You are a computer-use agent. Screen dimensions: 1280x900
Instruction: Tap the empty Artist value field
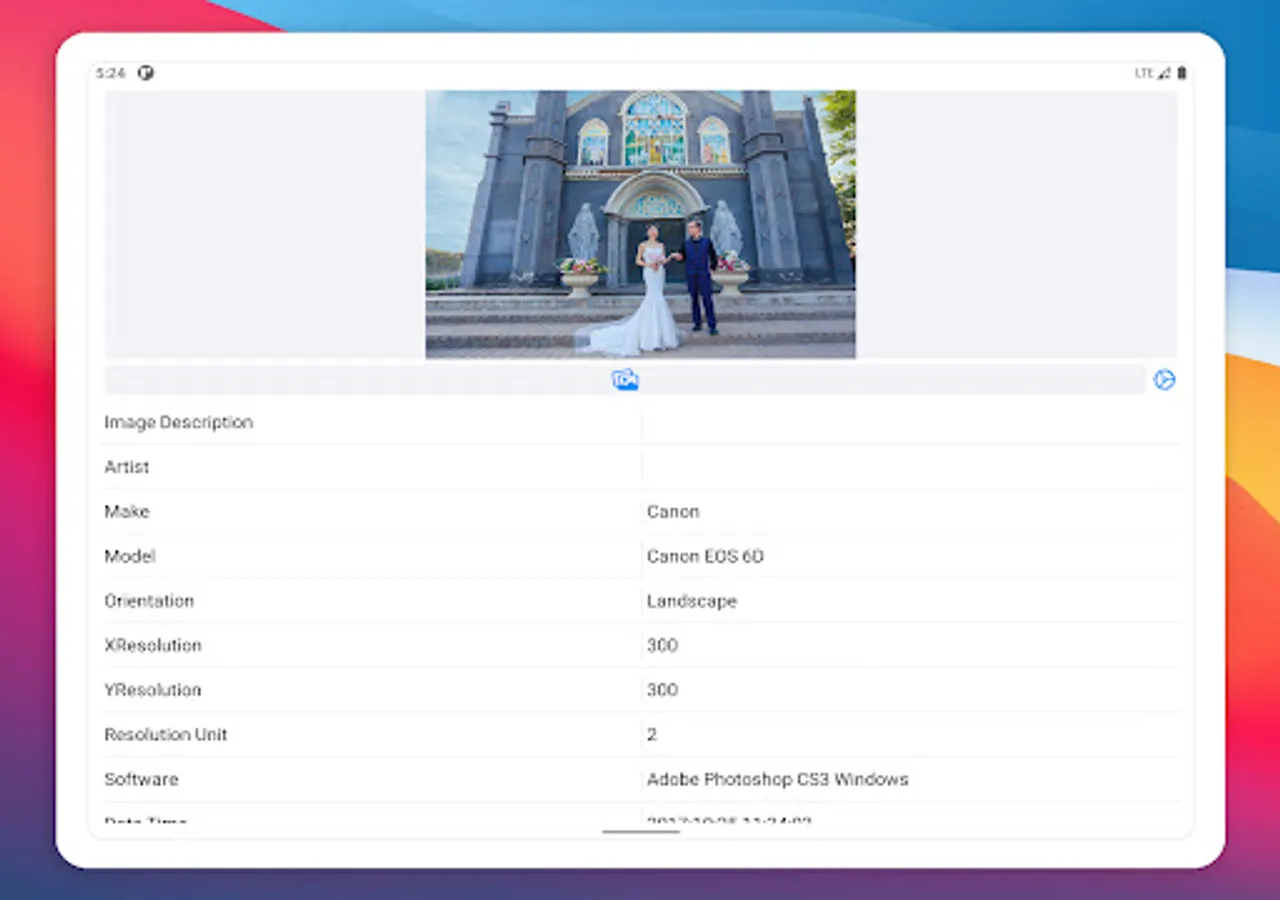coord(911,467)
